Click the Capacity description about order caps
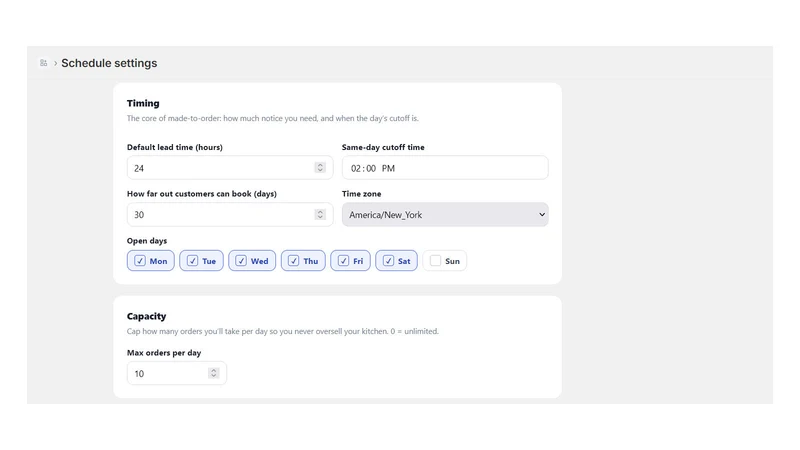The height and width of the screenshot is (450, 800). [283, 331]
